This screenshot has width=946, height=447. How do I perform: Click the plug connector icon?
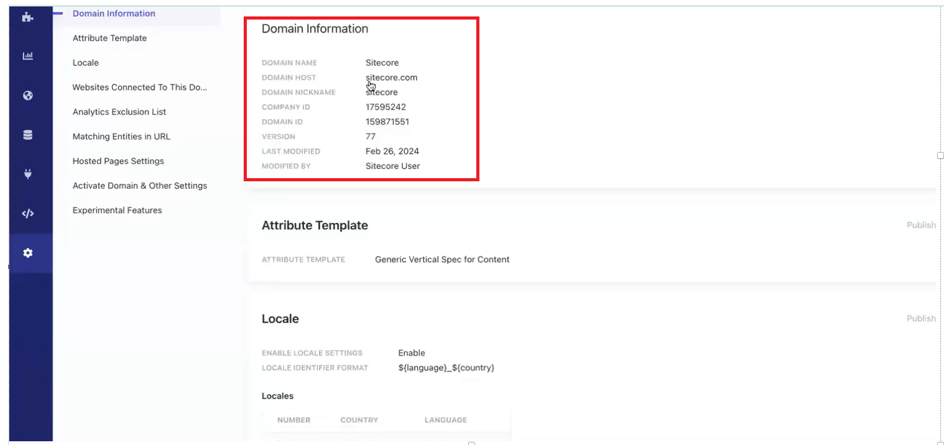coord(27,174)
